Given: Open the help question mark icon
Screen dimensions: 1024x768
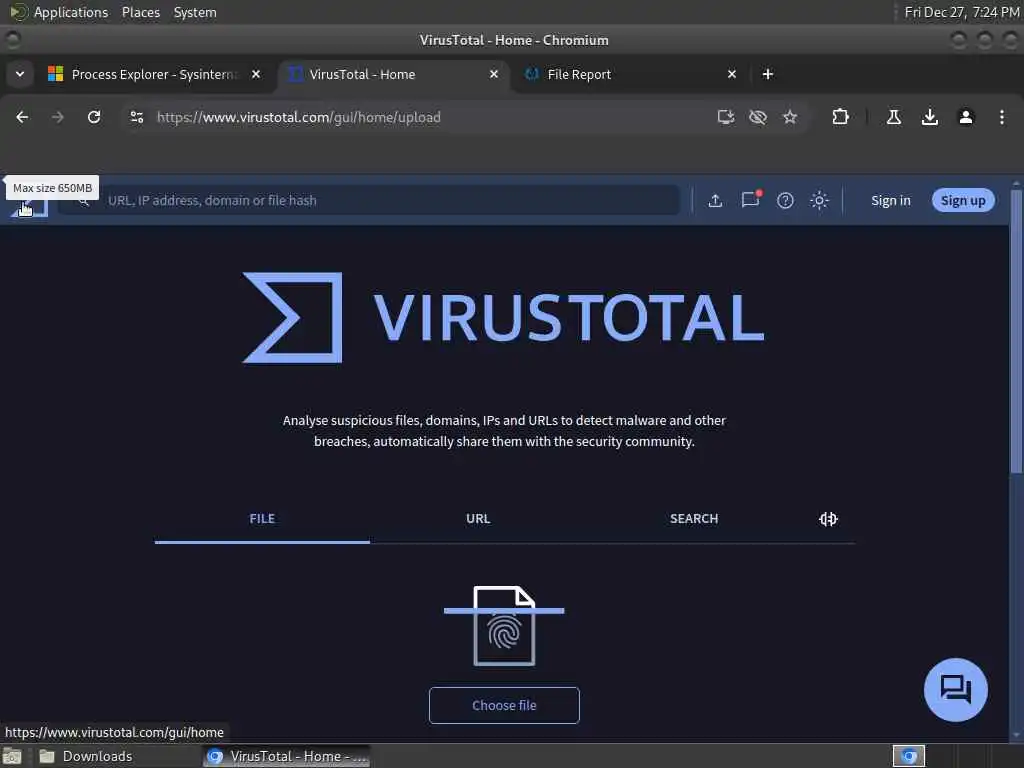Looking at the screenshot, I should click(785, 200).
